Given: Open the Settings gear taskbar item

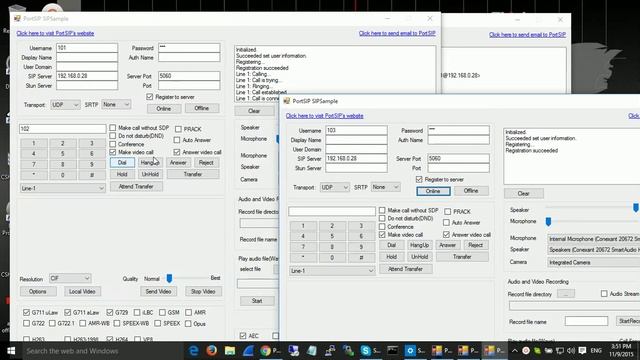Looking at the screenshot, I should (415, 351).
